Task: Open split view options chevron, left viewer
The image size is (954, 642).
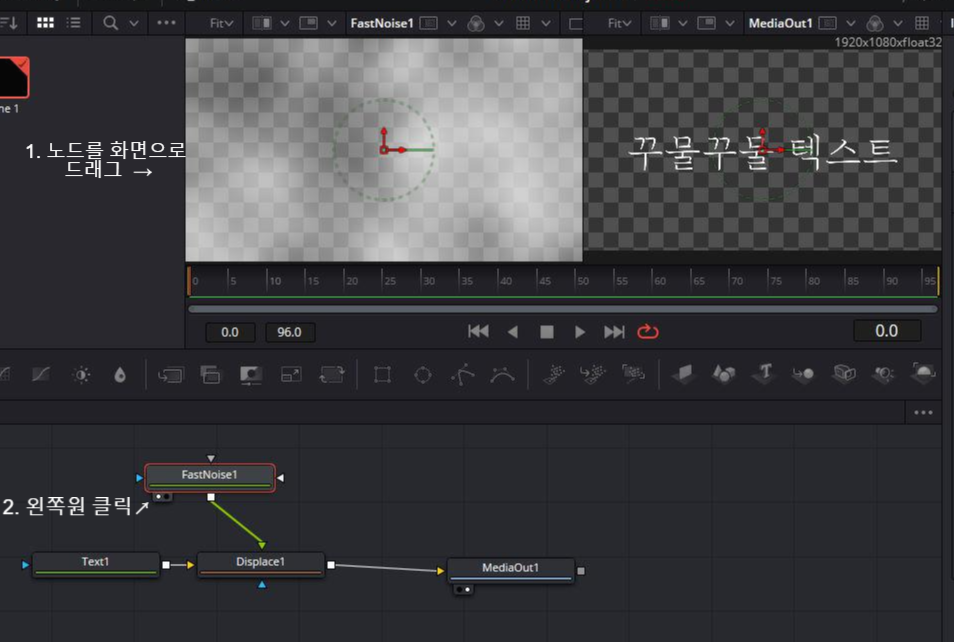Action: click(x=285, y=23)
